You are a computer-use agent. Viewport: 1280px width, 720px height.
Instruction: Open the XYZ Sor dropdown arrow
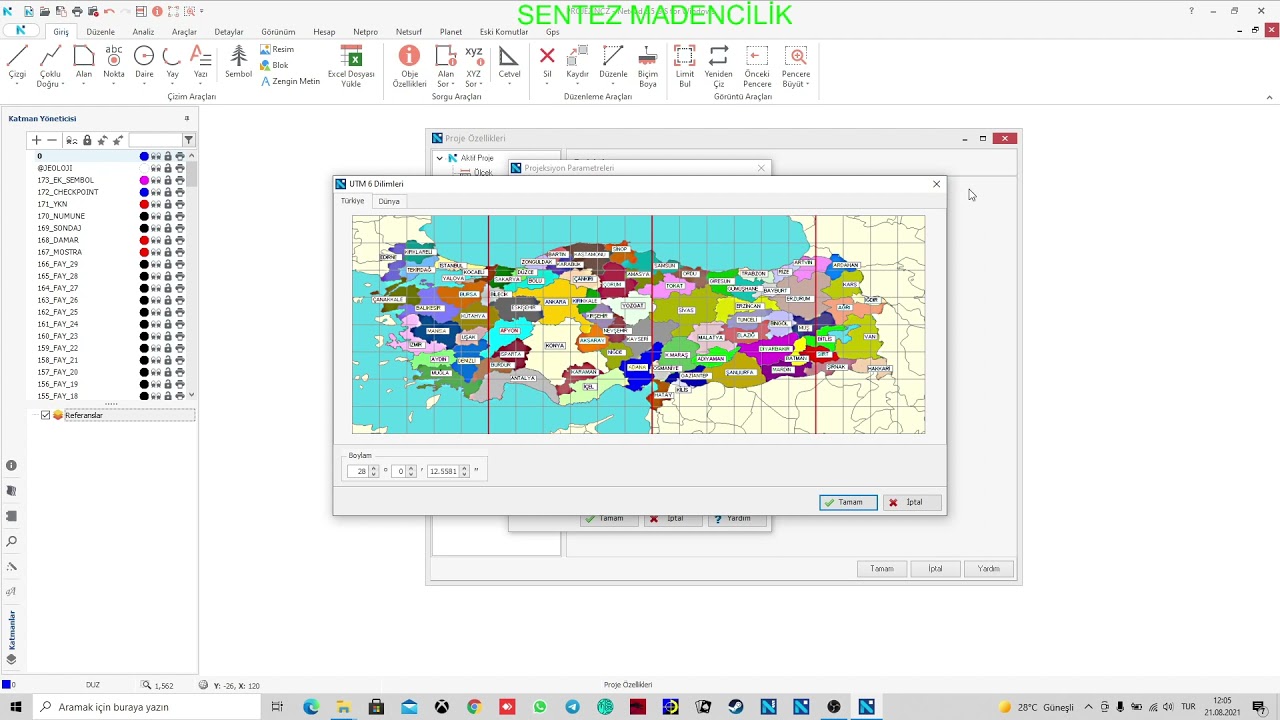[x=483, y=84]
